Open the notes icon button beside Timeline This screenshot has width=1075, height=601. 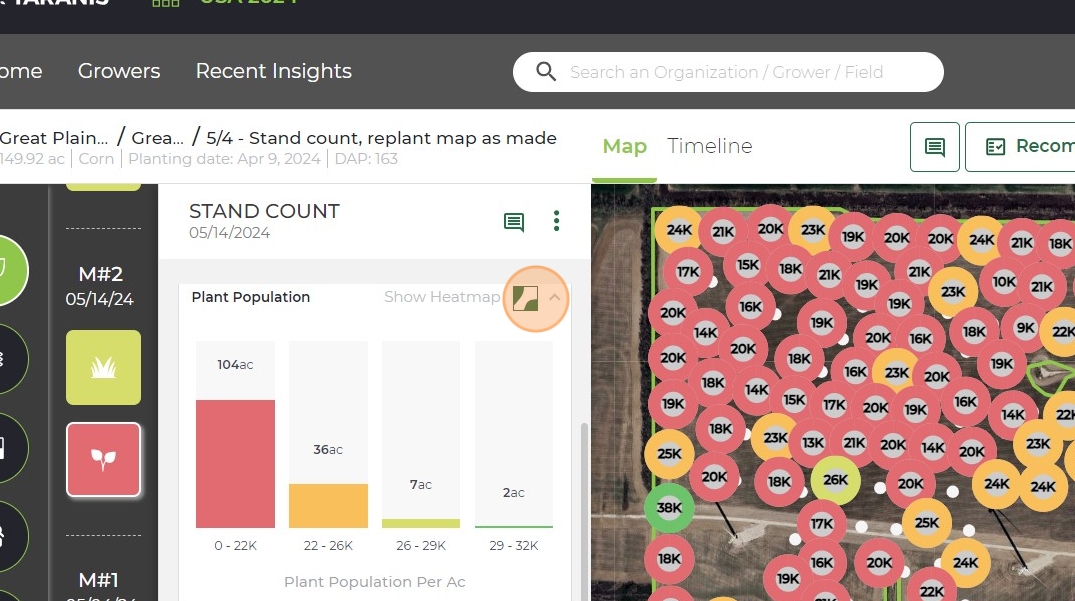[x=934, y=147]
